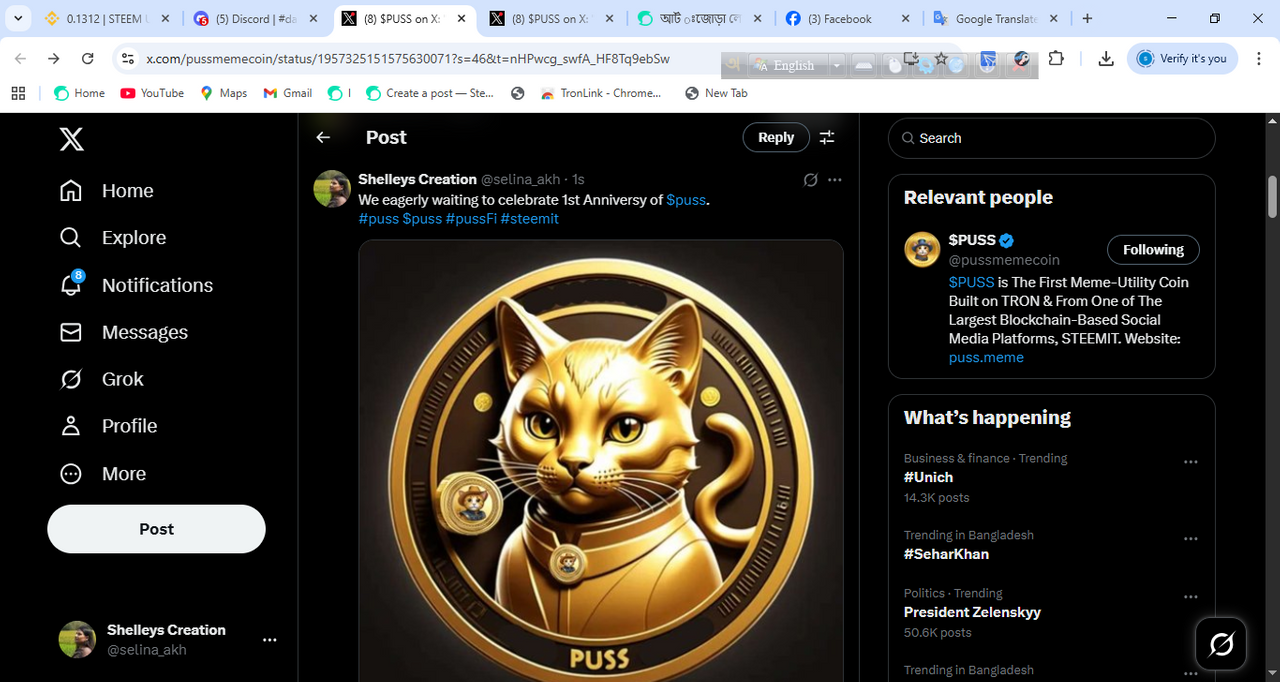Open the language bar English dropdown arrow
The height and width of the screenshot is (682, 1280).
click(x=836, y=65)
